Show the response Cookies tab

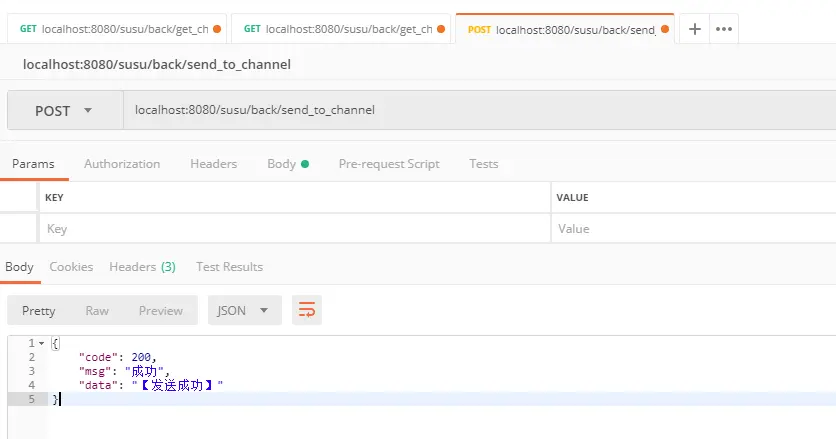[71, 267]
